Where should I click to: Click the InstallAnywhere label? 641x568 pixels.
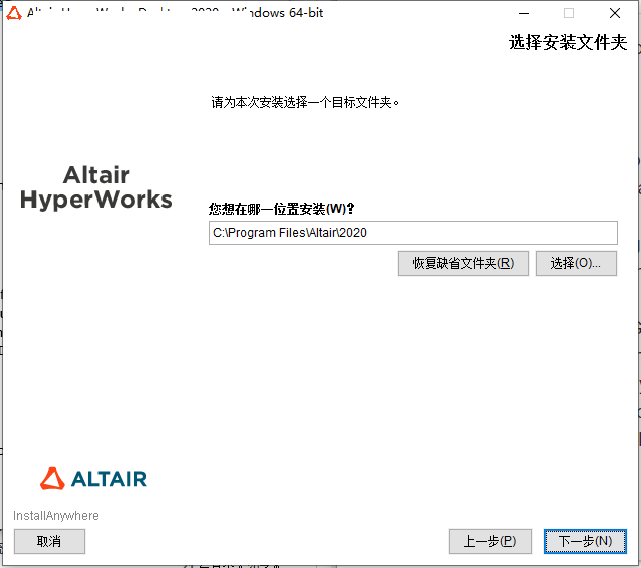click(56, 516)
